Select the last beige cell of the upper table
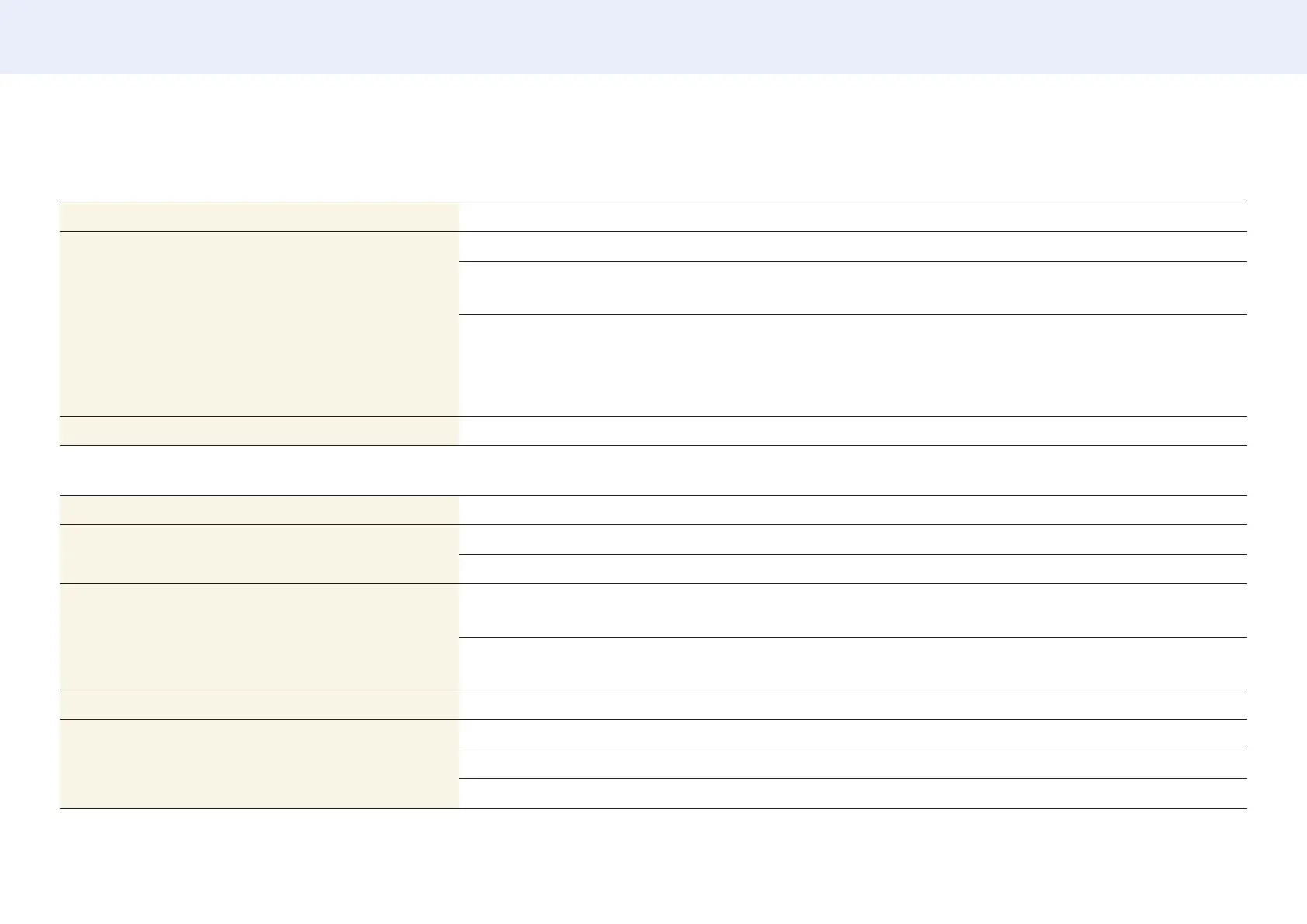1307x924 pixels. [x=259, y=431]
